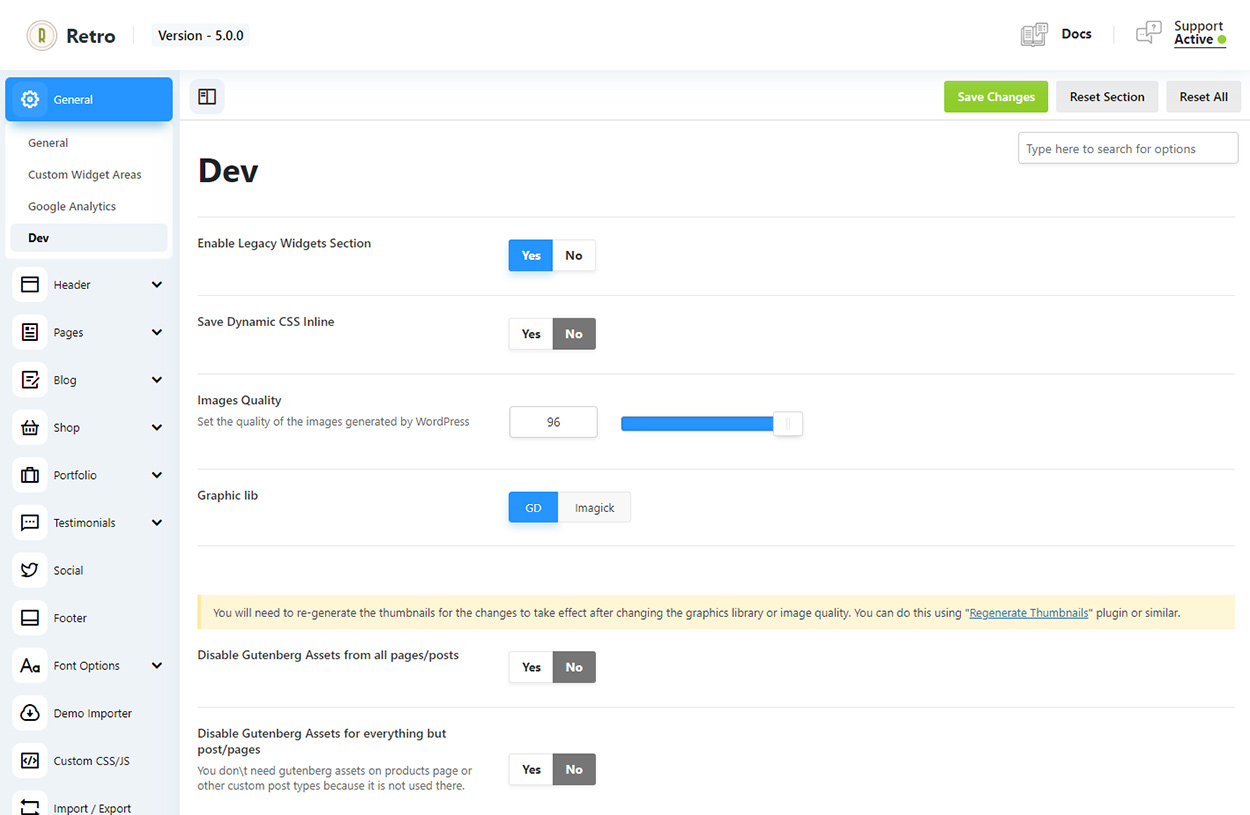This screenshot has height=815, width=1250.
Task: Open the Regenerate Thumbnails plugin link
Action: pyautogui.click(x=1029, y=613)
